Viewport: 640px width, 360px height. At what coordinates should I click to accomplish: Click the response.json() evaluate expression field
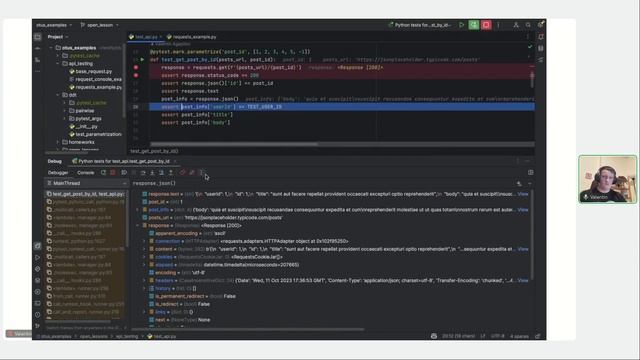(322, 184)
